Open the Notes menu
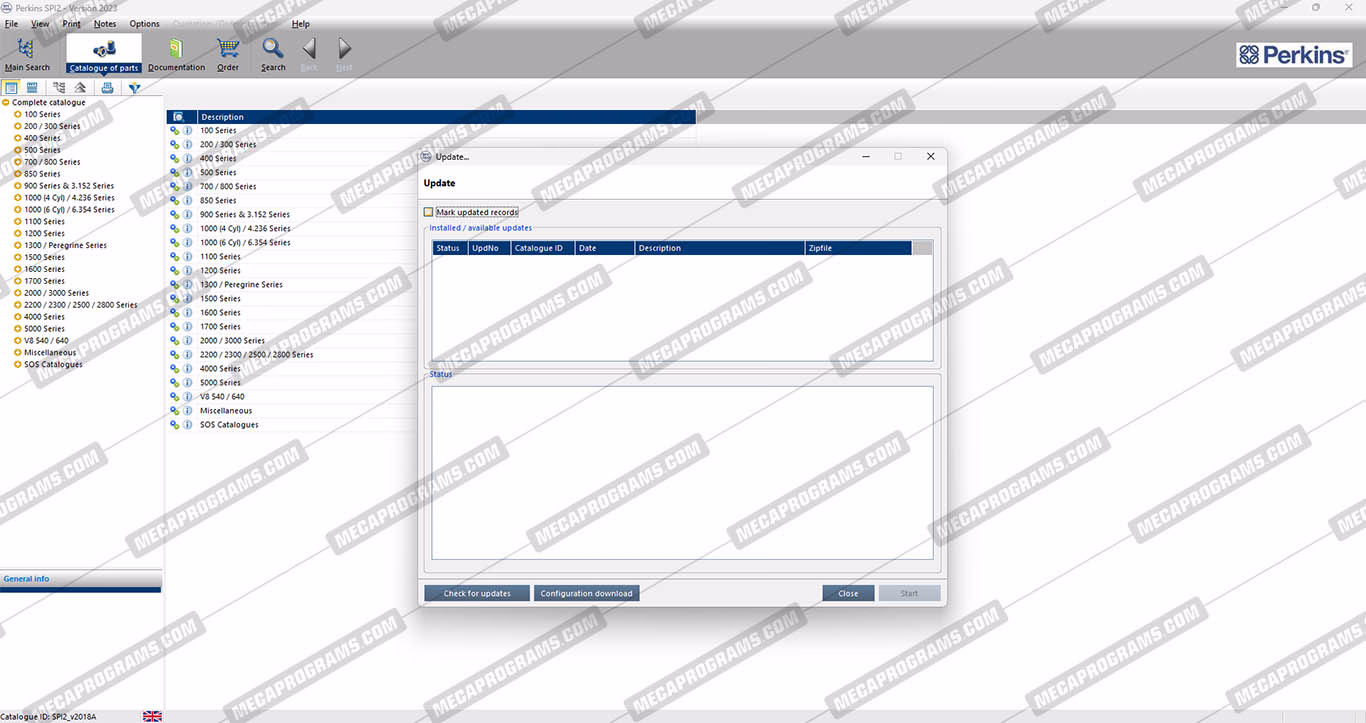Image resolution: width=1366 pixels, height=723 pixels. coord(105,24)
